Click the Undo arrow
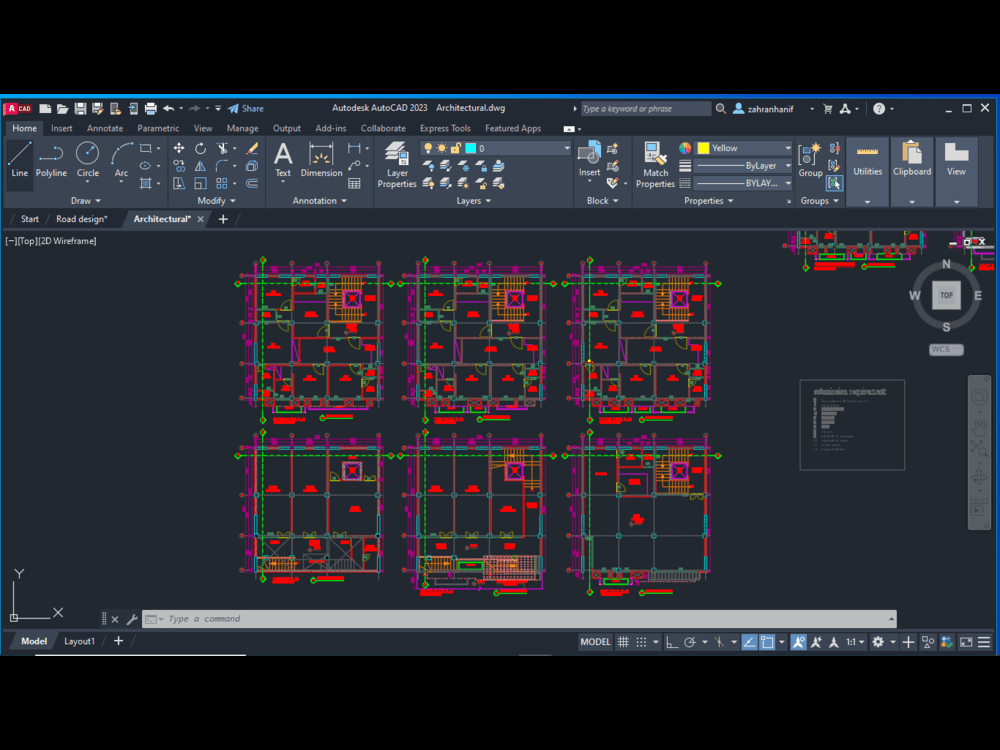 (x=168, y=108)
